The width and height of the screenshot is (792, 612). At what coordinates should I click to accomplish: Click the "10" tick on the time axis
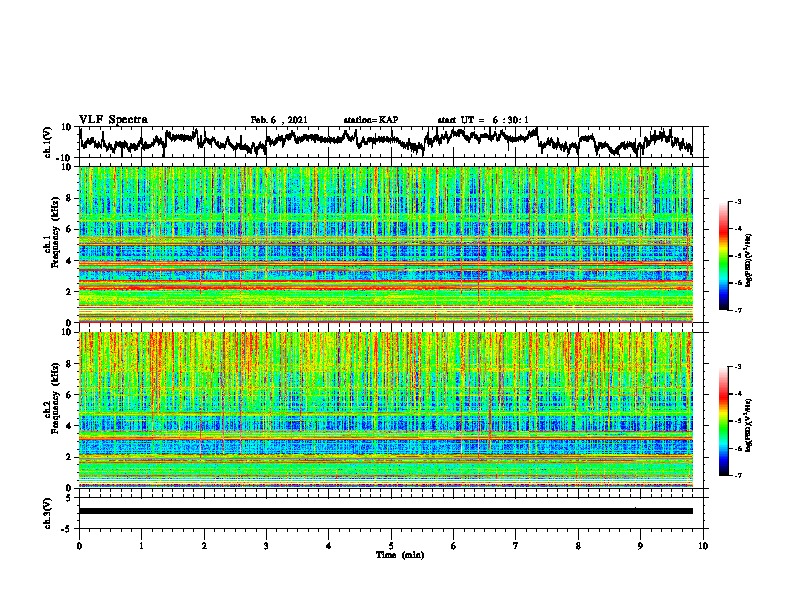coord(703,546)
